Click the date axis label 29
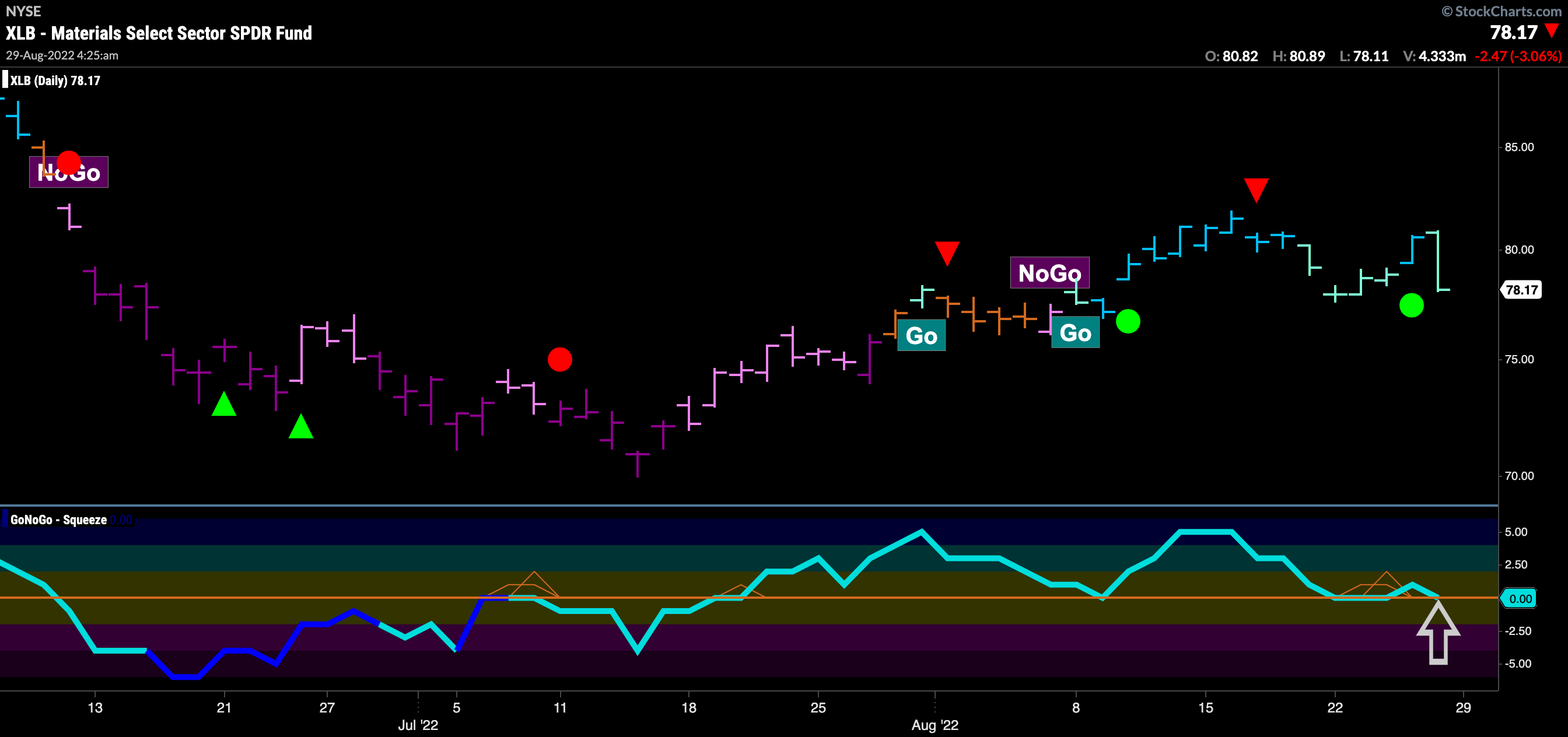The height and width of the screenshot is (737, 1568). (x=1464, y=708)
